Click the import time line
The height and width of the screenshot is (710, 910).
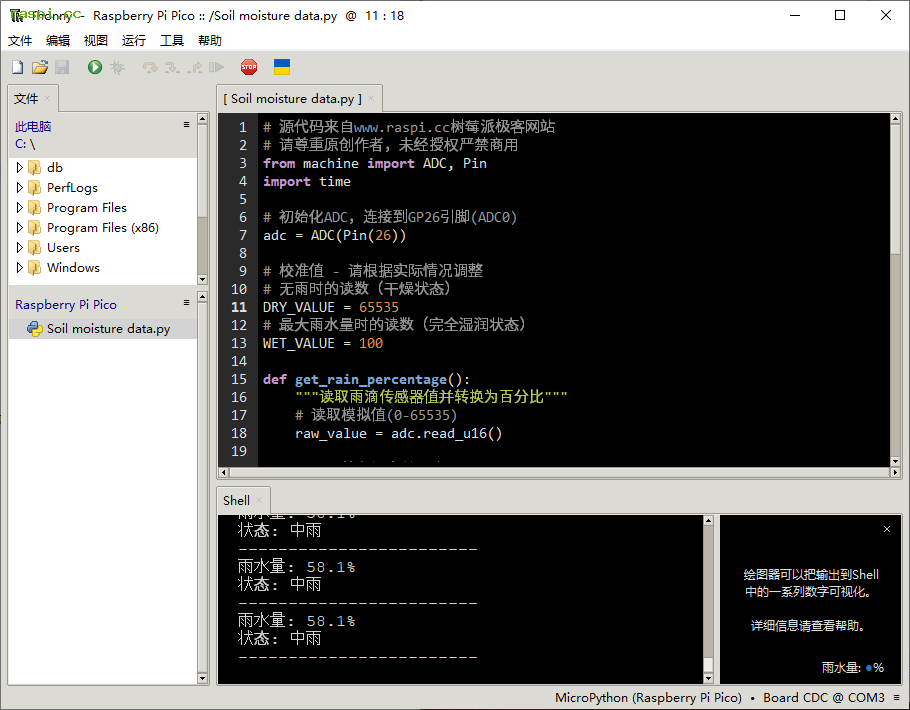click(x=306, y=181)
